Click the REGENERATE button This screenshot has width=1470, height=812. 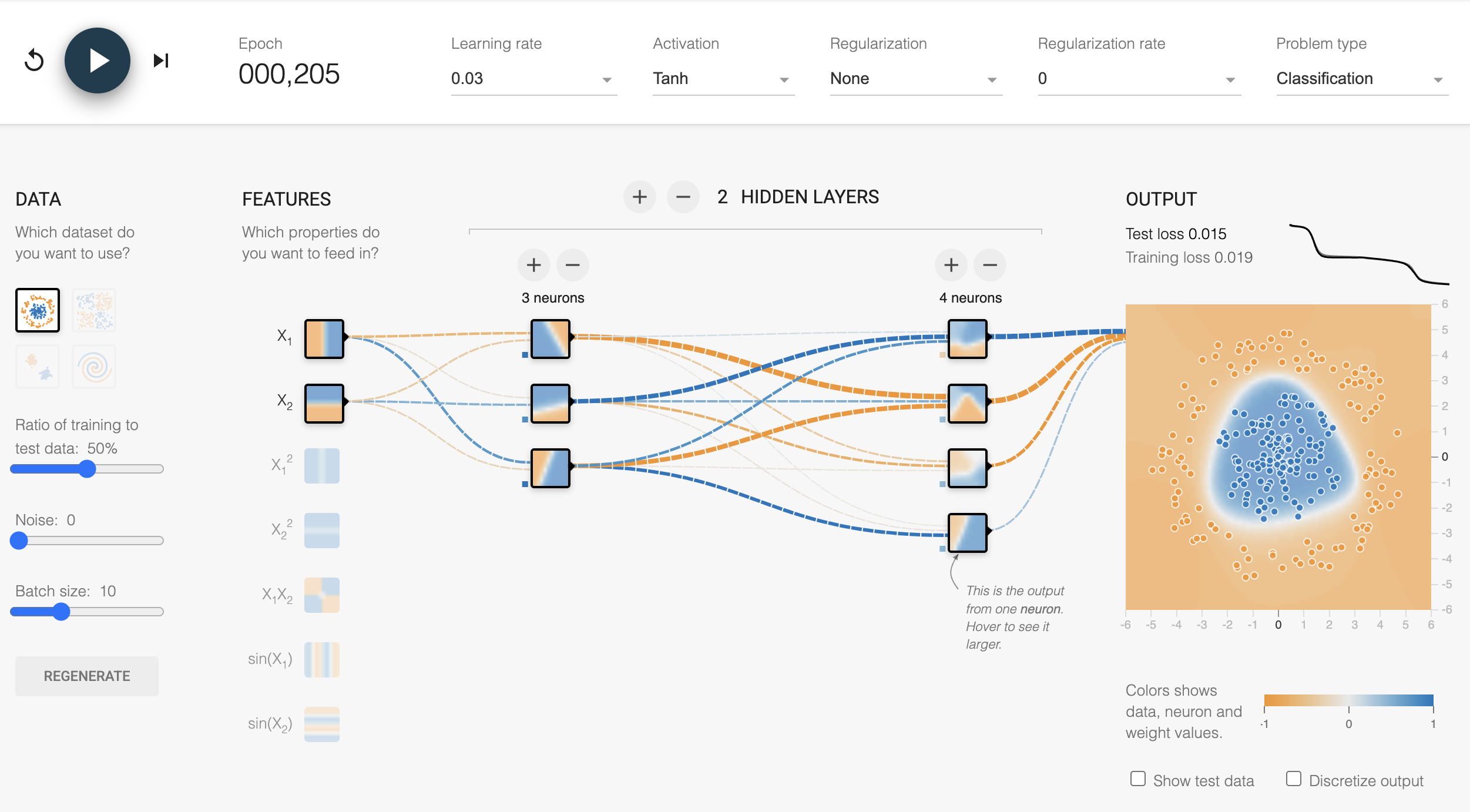pos(87,676)
